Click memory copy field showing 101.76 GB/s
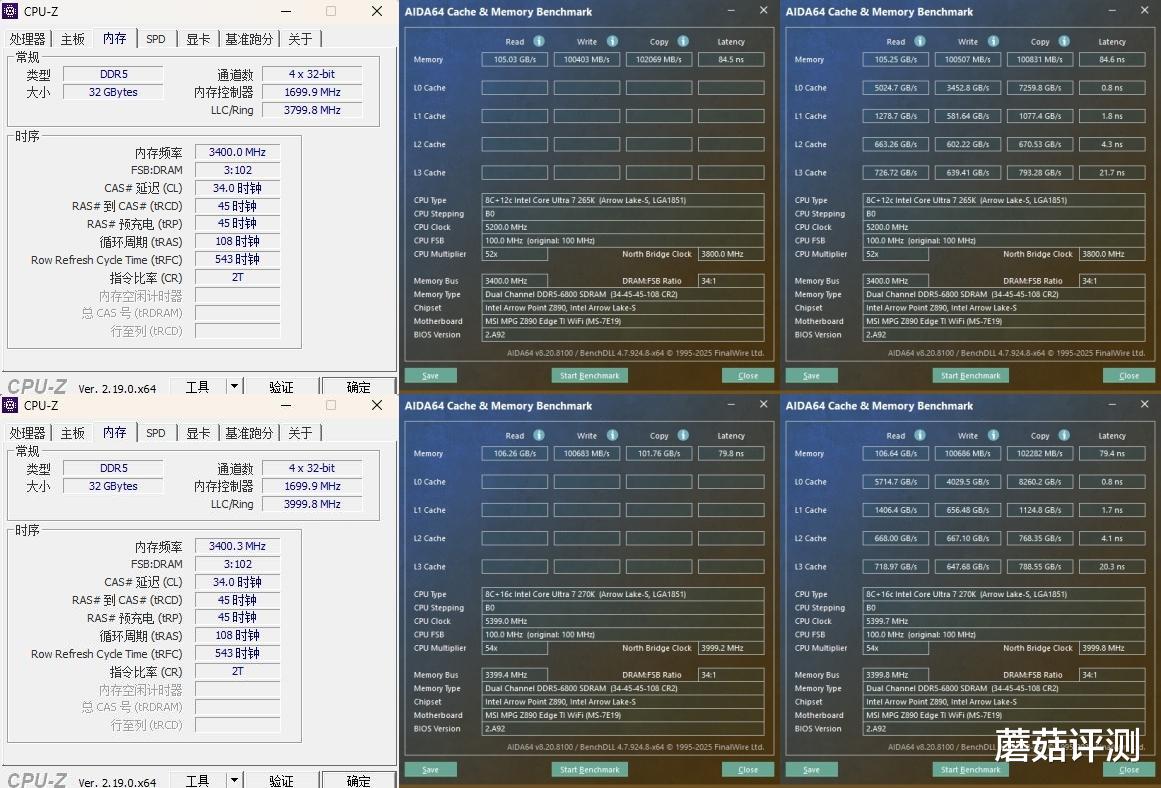1161x788 pixels. click(659, 453)
